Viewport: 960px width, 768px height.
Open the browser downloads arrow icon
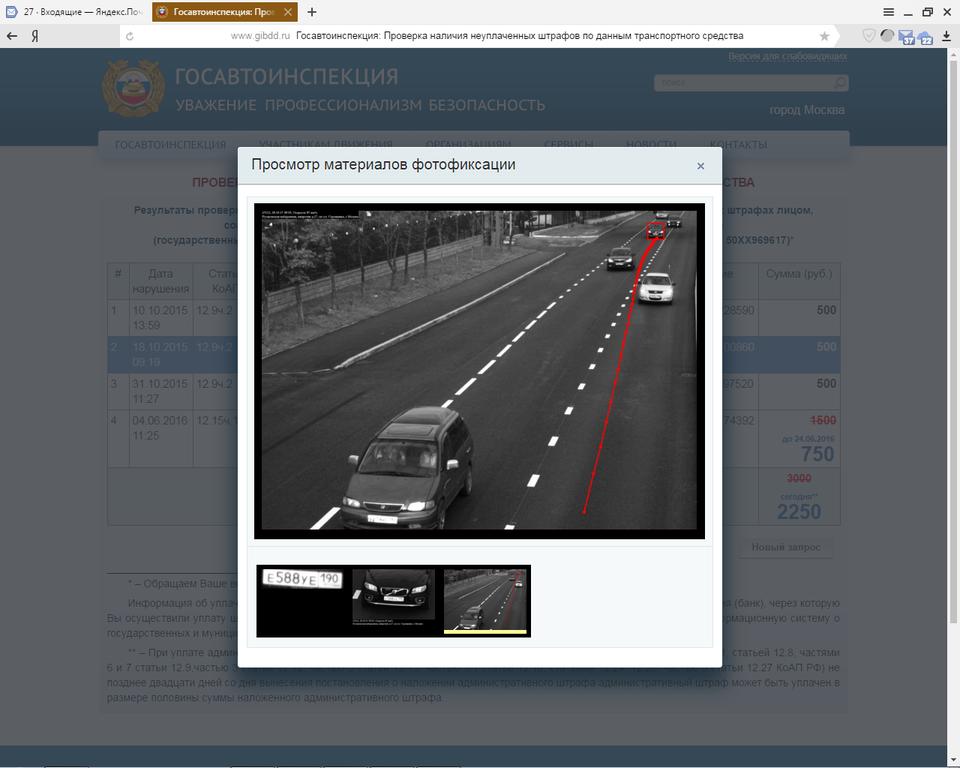[x=946, y=36]
